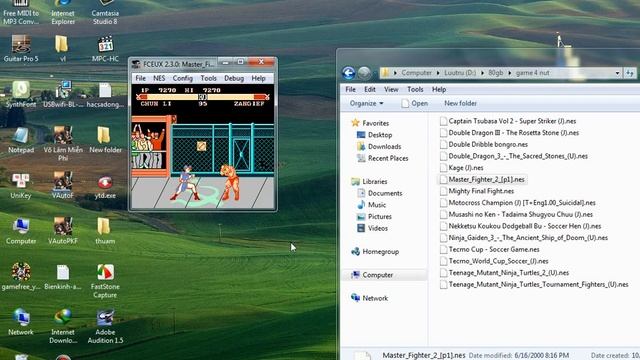This screenshot has height=360, width=640.
Task: Click the Explorer address bar refresh icon
Action: click(x=630, y=73)
